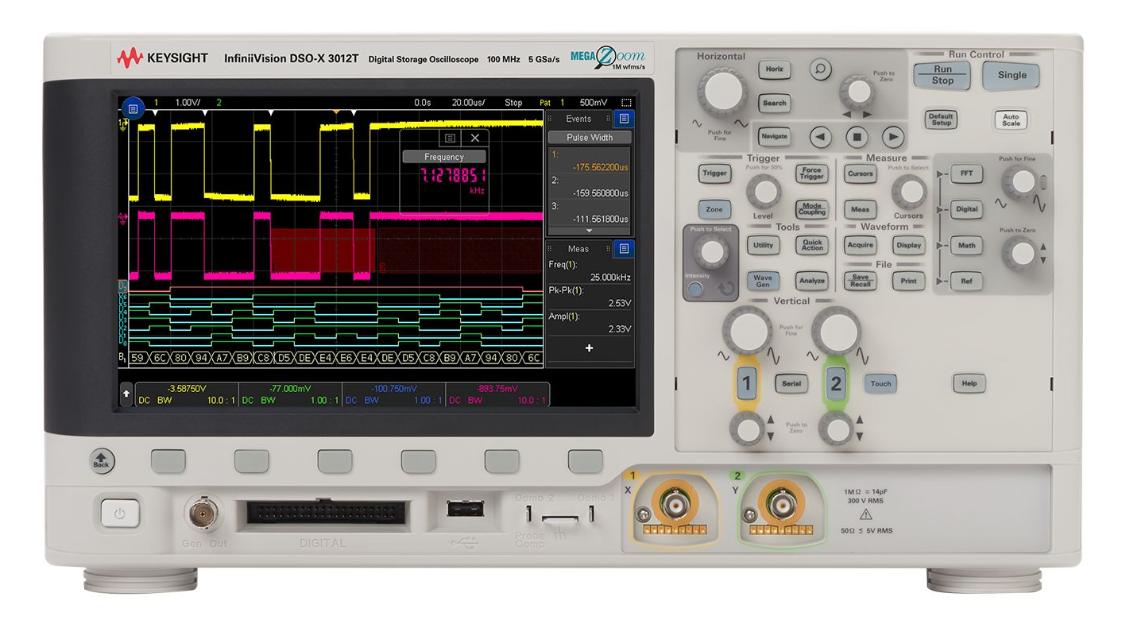Close the Frequency counter popup
Image resolution: width=1143 pixels, height=644 pixels.
(475, 138)
